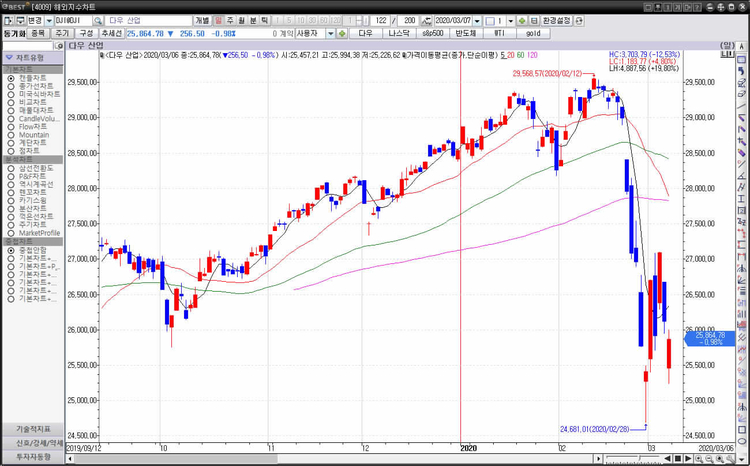This screenshot has height=466, width=750.
Task: Expand the 중첩차트 section header
Action: pos(33,242)
